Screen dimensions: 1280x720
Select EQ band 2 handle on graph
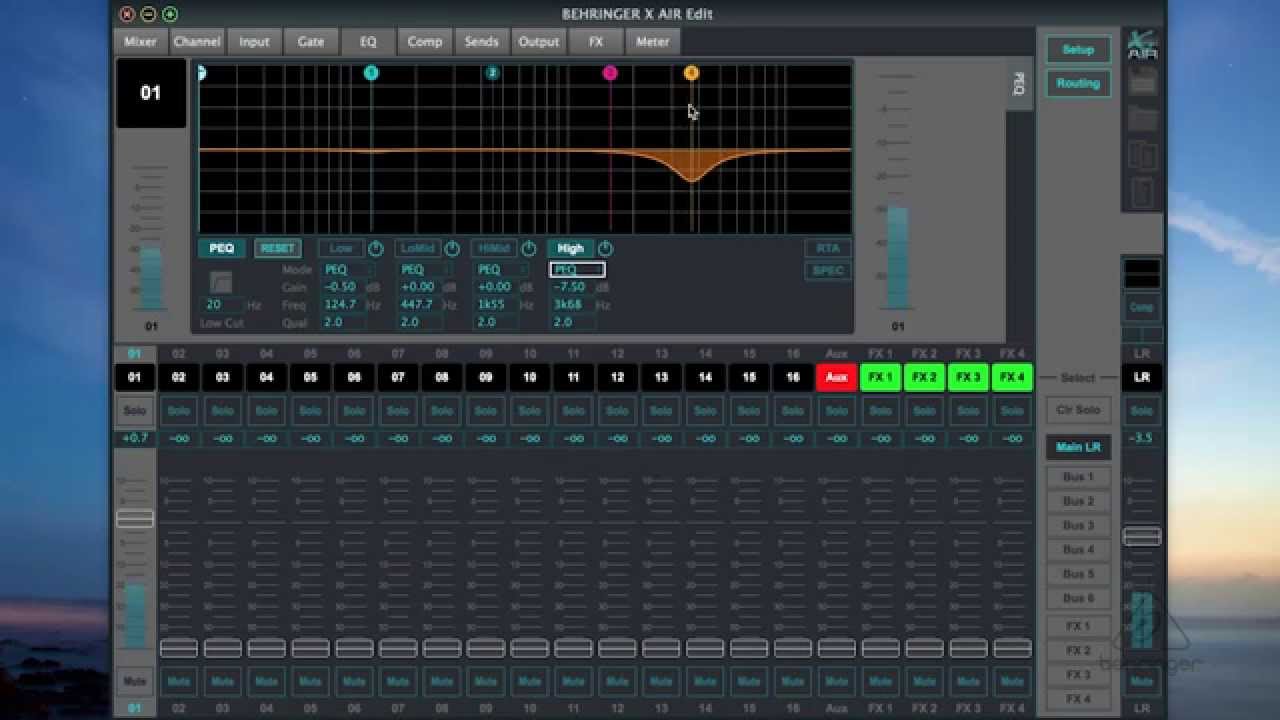click(492, 73)
